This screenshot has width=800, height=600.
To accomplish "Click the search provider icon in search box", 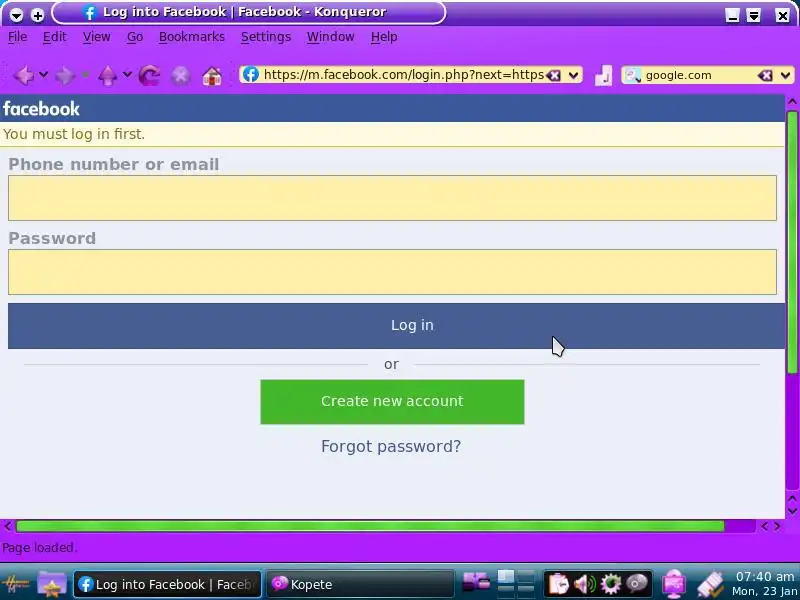I will point(633,76).
